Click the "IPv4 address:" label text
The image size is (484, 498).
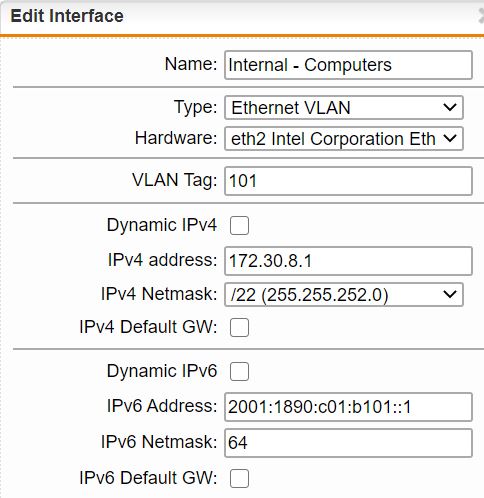(x=162, y=260)
